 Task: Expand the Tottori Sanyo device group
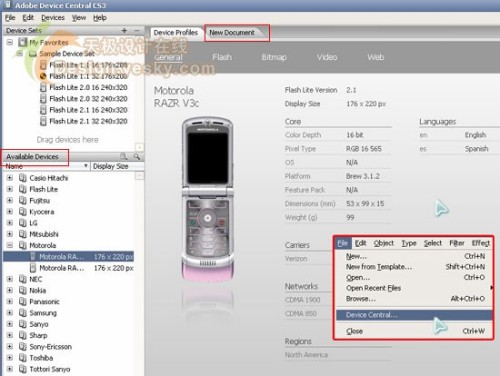(x=10, y=369)
